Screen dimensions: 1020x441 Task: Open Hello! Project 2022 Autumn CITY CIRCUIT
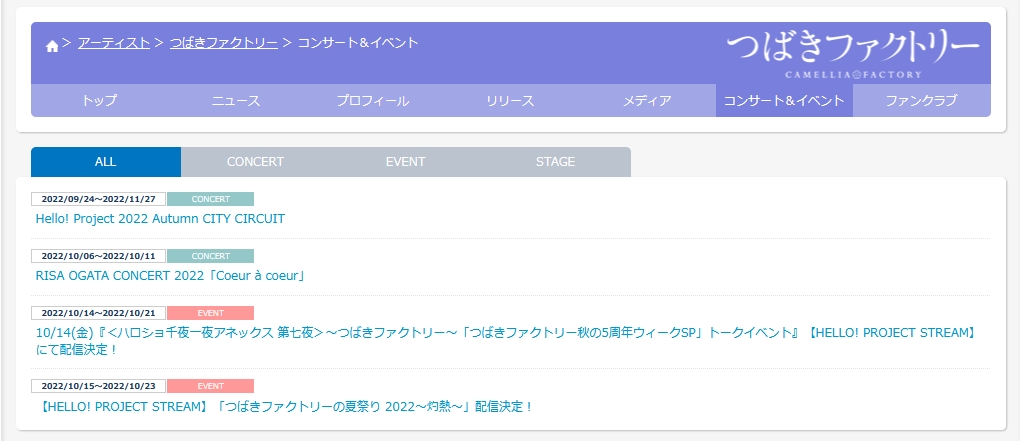(x=160, y=219)
